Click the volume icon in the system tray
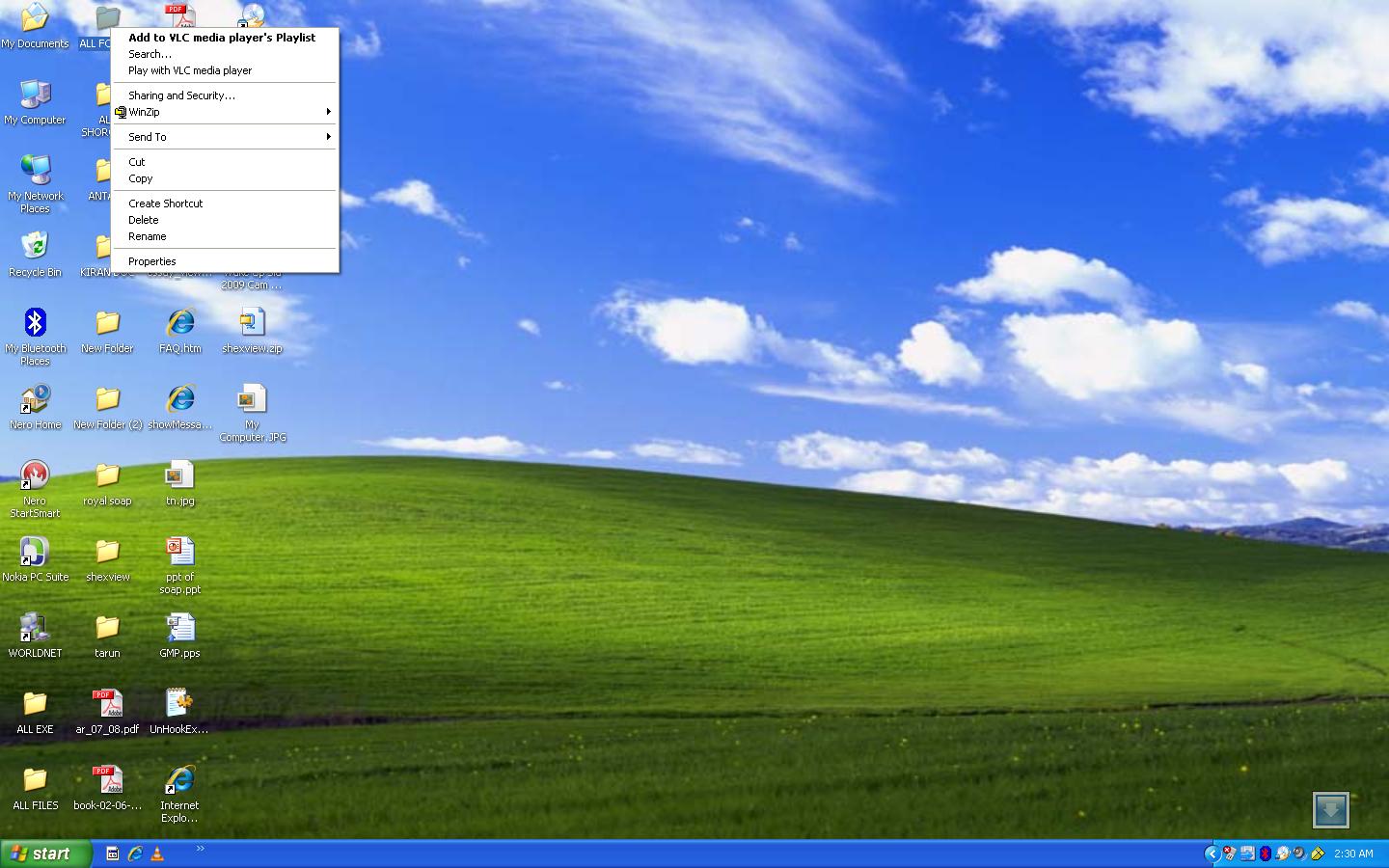 pos(1298,854)
